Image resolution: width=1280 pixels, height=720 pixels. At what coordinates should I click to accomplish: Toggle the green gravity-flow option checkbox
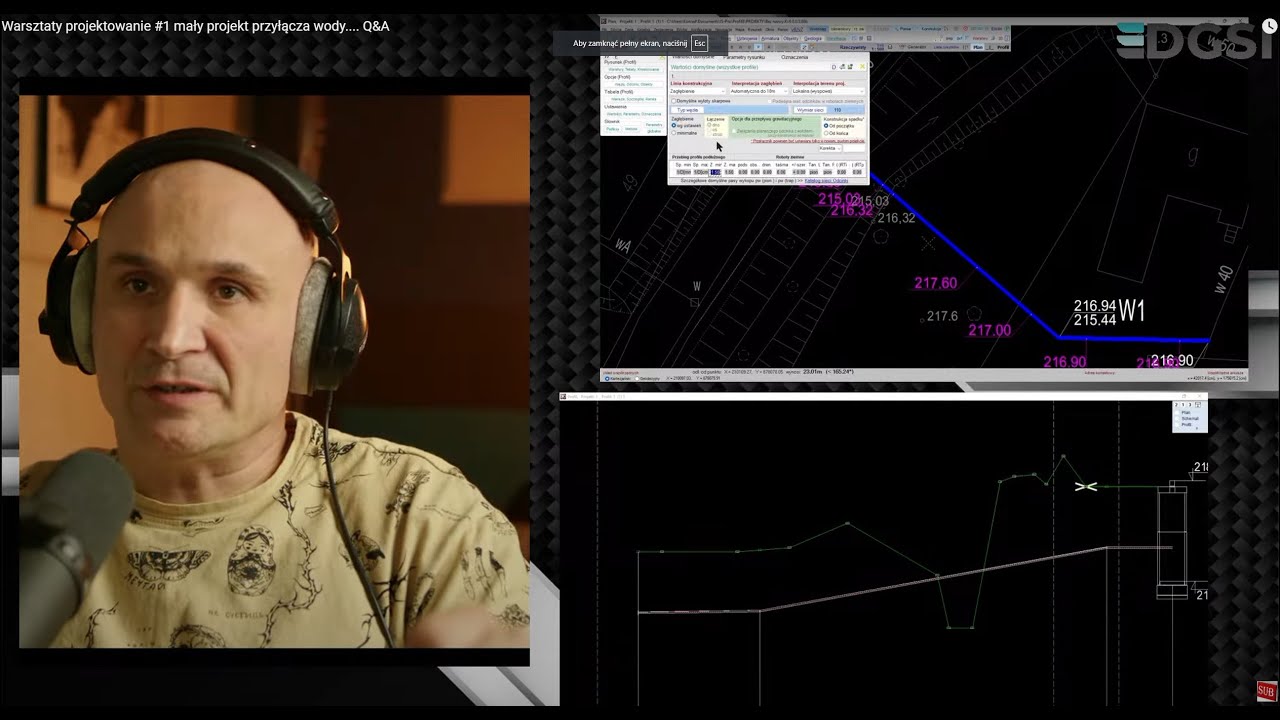pos(736,130)
